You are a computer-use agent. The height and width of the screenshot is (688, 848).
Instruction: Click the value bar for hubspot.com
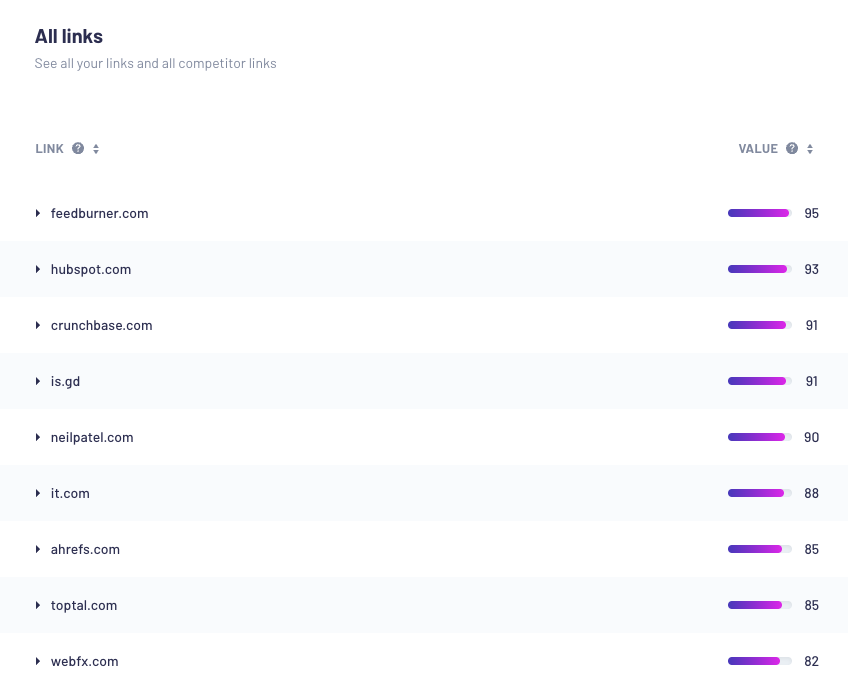760,269
